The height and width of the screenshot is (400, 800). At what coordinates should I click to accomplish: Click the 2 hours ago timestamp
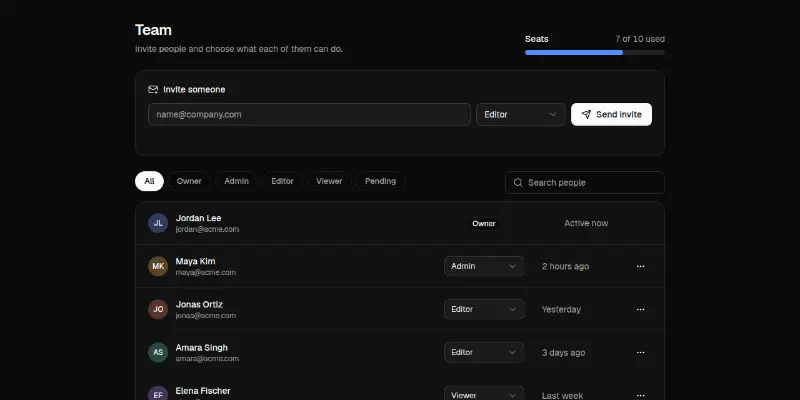(x=565, y=266)
